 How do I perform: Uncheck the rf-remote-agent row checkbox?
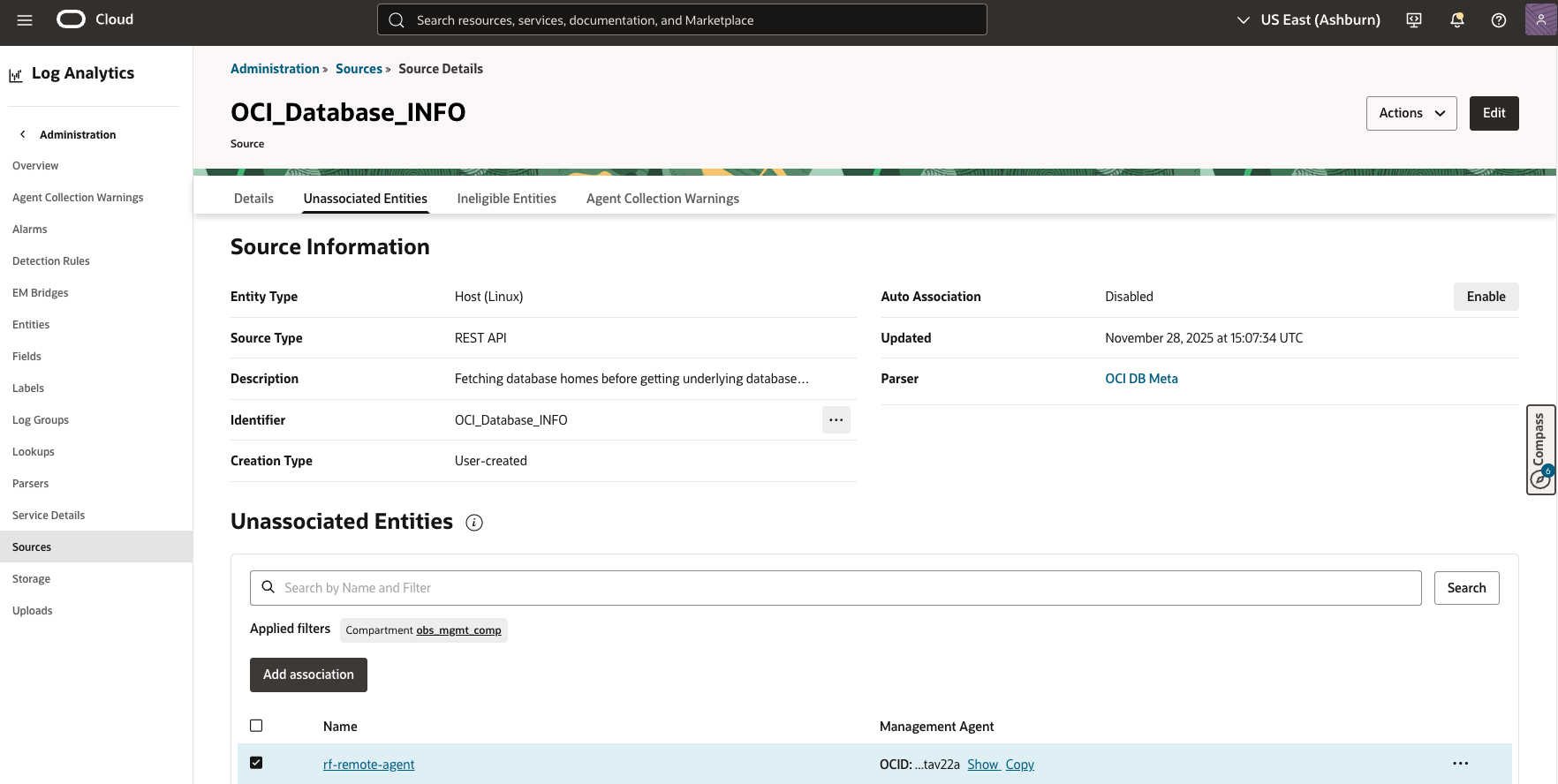tap(256, 763)
